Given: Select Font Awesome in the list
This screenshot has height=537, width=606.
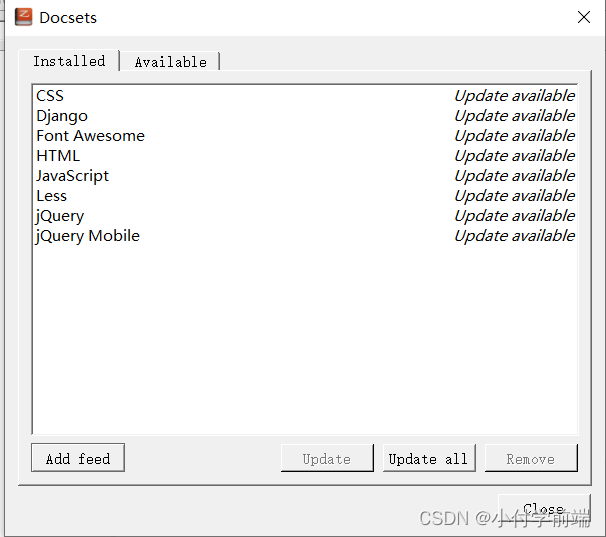Looking at the screenshot, I should pos(305,136).
